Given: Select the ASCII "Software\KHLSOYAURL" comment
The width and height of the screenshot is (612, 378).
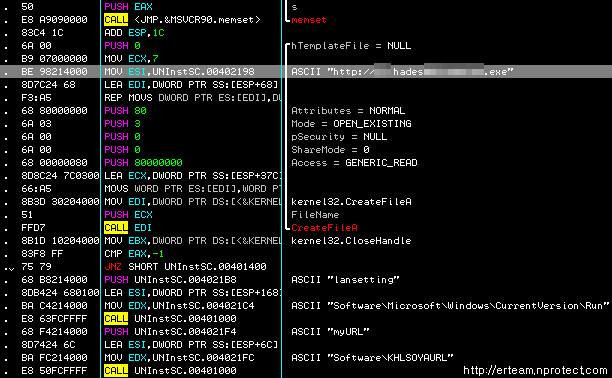Looking at the screenshot, I should [x=372, y=357].
